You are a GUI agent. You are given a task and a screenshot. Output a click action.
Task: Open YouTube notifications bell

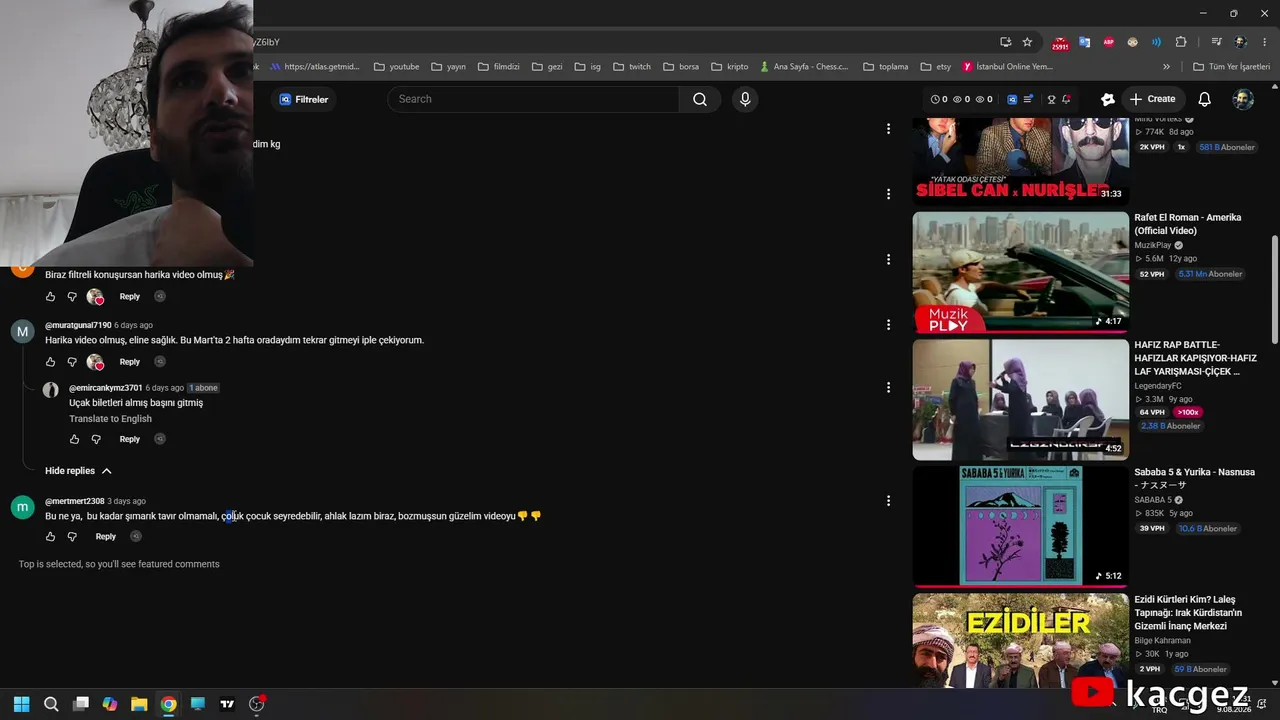tap(1205, 99)
